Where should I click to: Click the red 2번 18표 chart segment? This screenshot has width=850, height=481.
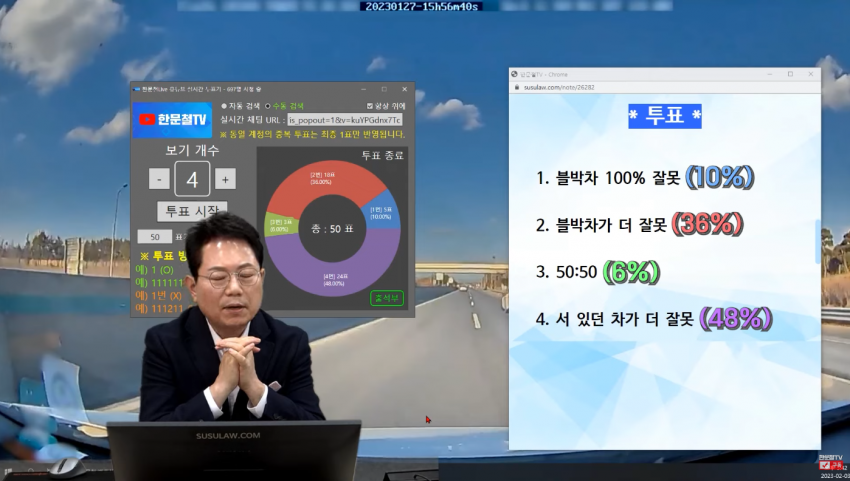pos(325,182)
